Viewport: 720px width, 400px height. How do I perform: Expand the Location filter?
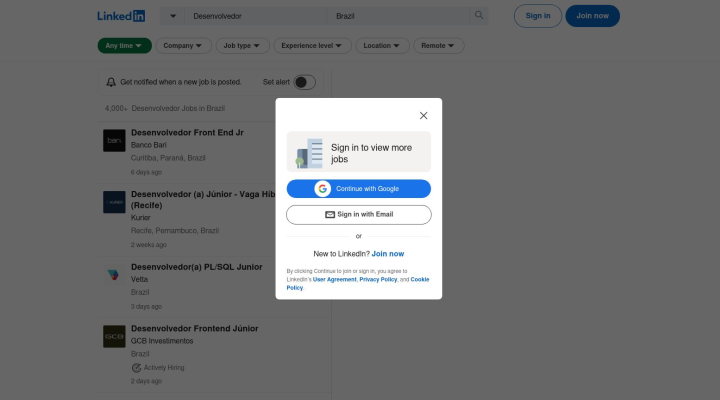pos(382,45)
